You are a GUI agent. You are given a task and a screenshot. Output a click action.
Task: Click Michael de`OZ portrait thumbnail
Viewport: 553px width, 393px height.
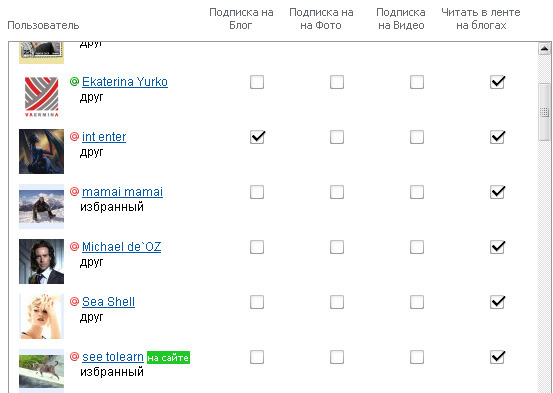click(41, 261)
